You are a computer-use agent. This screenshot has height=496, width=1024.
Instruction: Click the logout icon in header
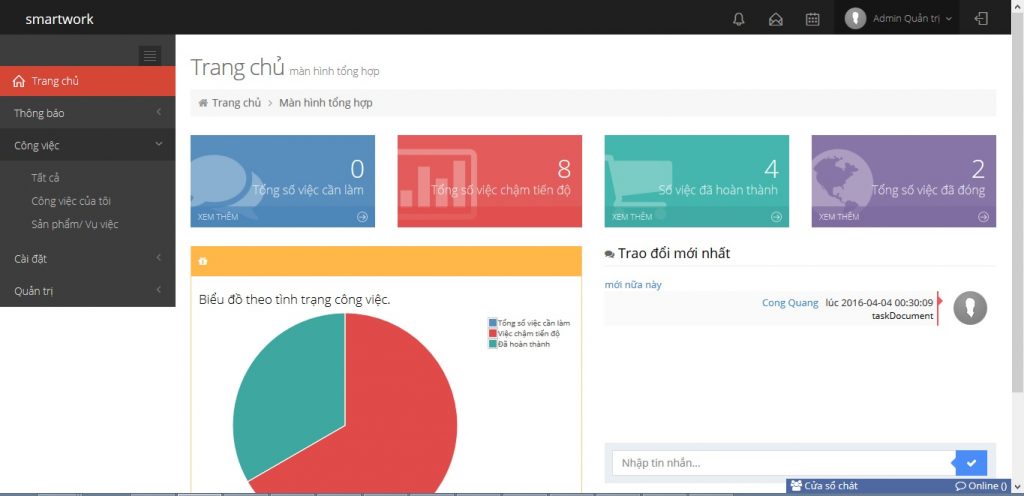pos(981,18)
